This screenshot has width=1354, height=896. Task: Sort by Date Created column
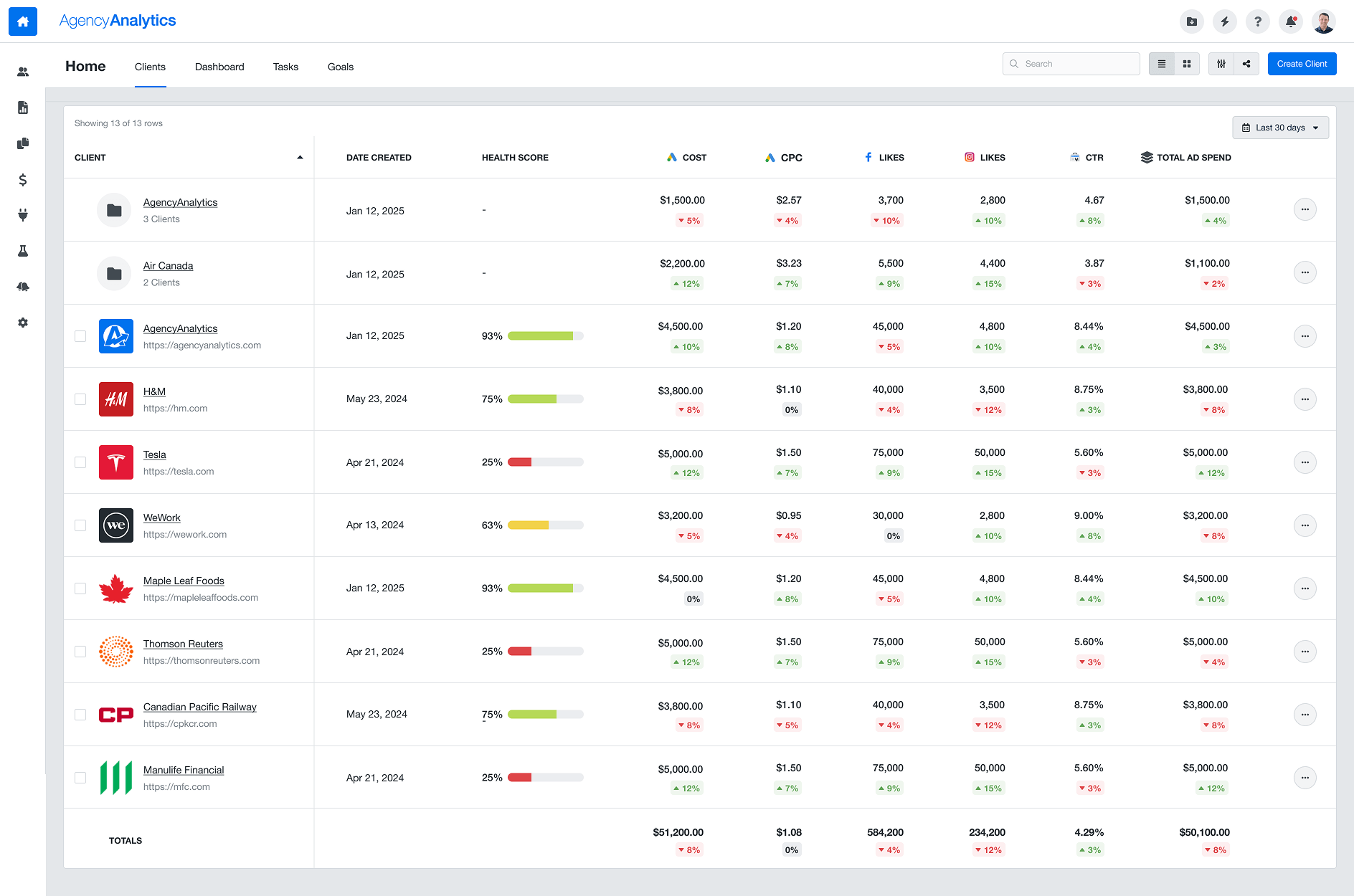click(x=379, y=158)
